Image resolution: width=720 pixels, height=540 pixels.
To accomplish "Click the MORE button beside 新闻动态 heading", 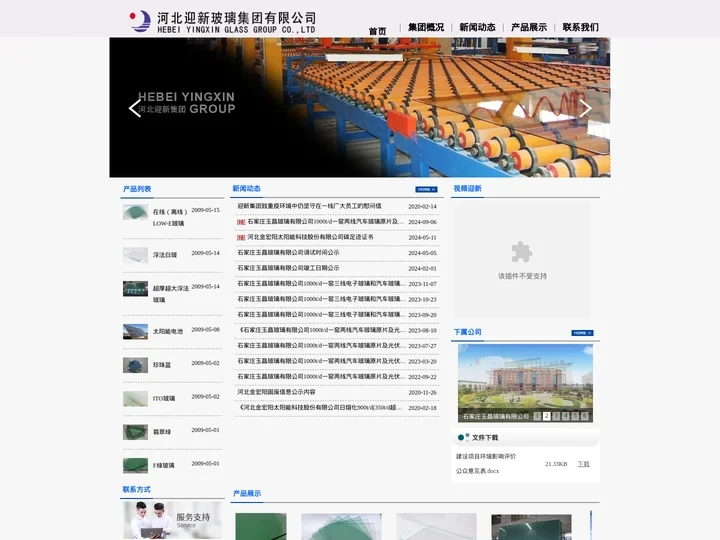I will (426, 189).
